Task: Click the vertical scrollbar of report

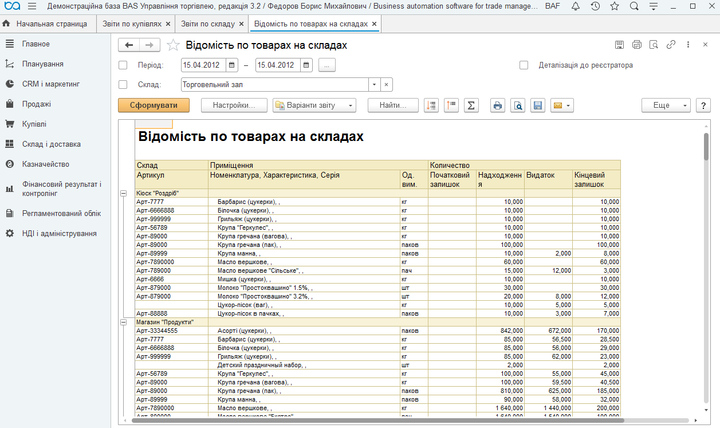Action: click(706, 147)
